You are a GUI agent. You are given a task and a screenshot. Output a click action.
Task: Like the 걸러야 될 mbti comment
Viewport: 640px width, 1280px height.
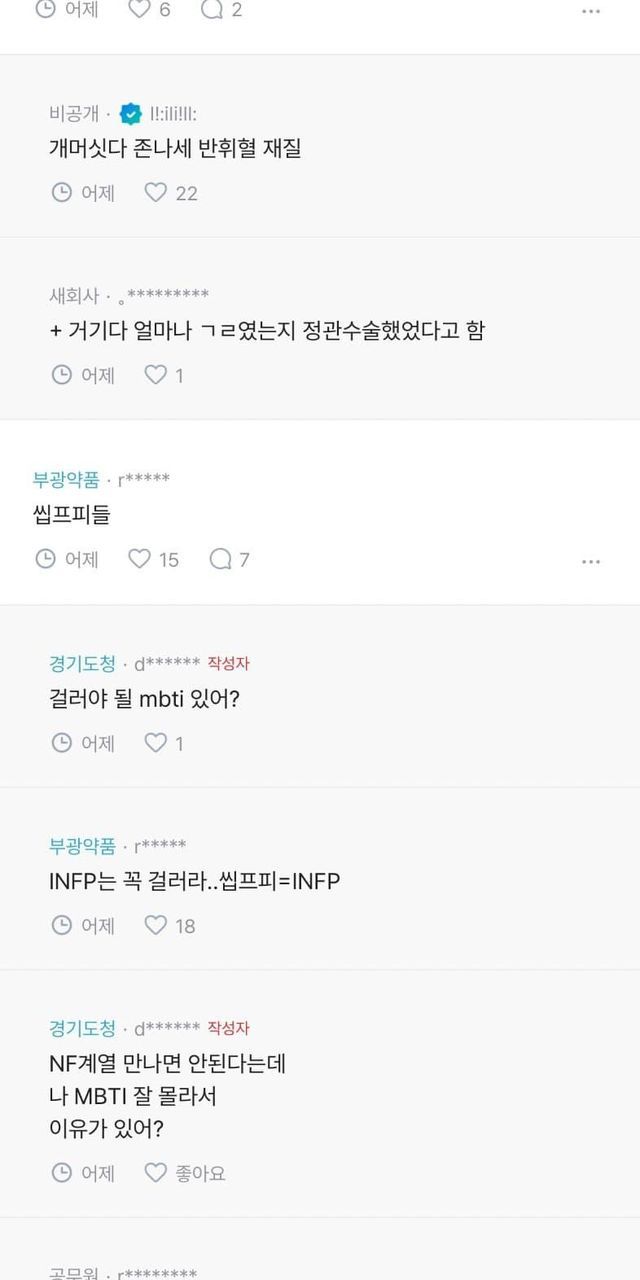[155, 743]
